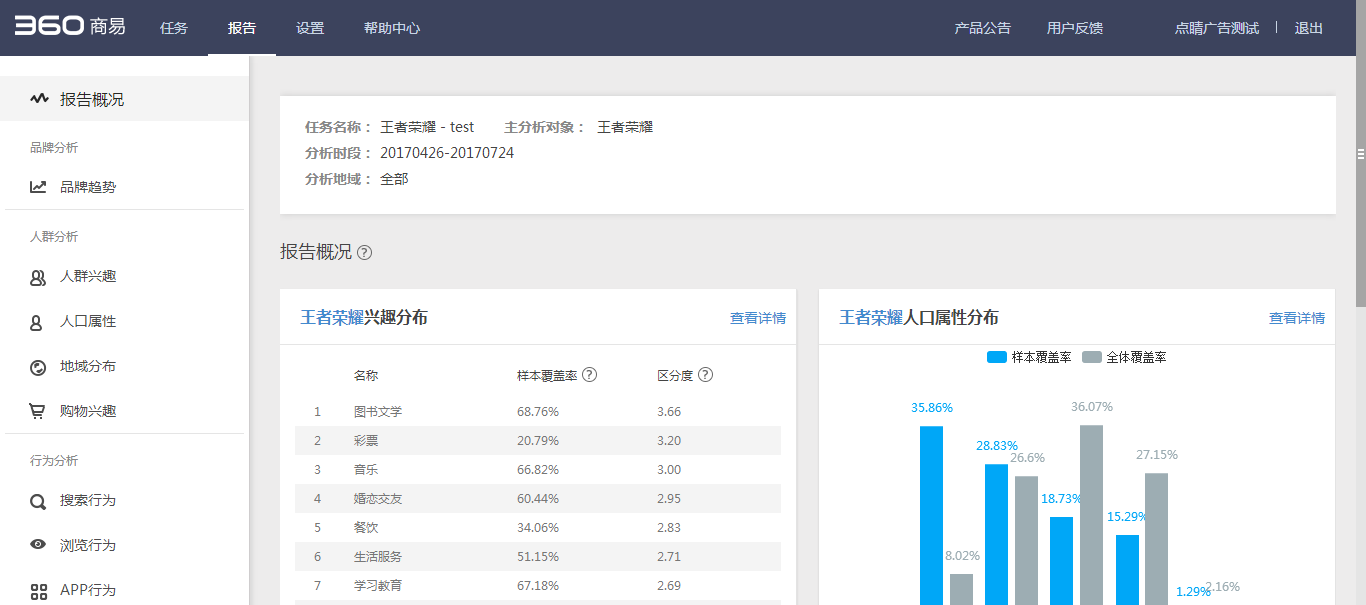The width and height of the screenshot is (1366, 605).
Task: Open the 设置 menu item
Action: click(310, 28)
